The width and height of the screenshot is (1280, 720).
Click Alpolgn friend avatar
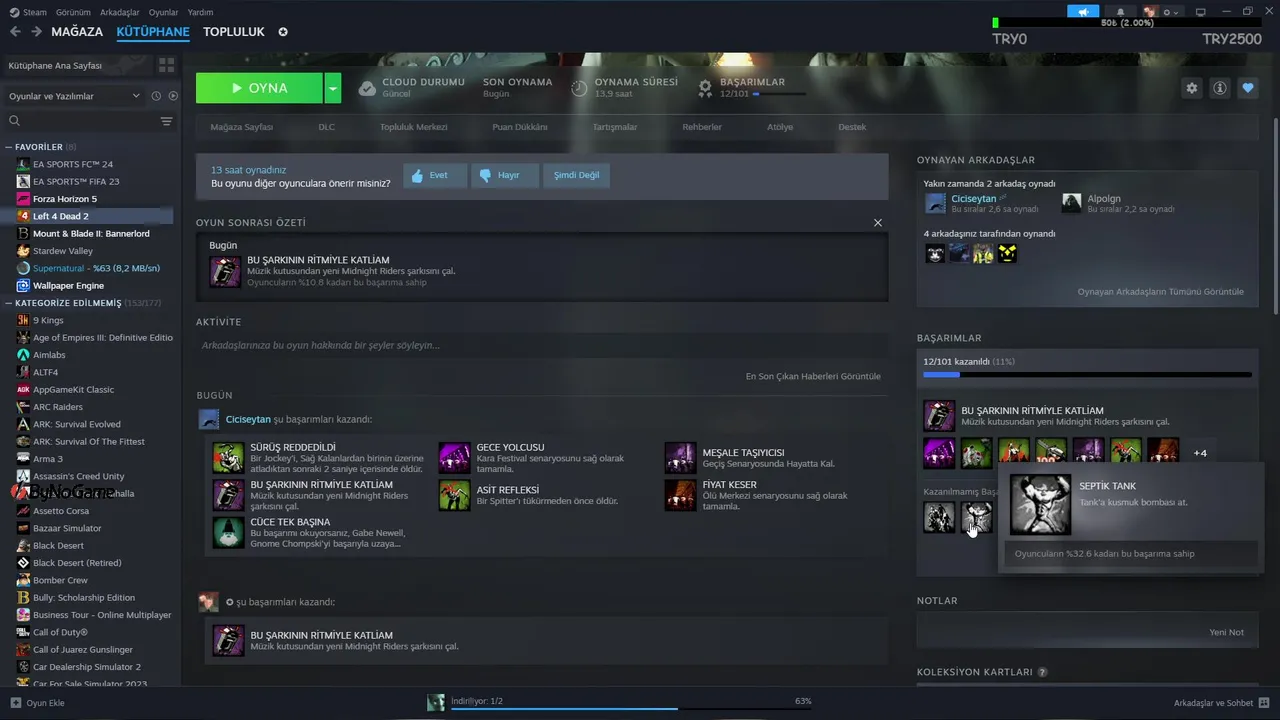click(1072, 203)
